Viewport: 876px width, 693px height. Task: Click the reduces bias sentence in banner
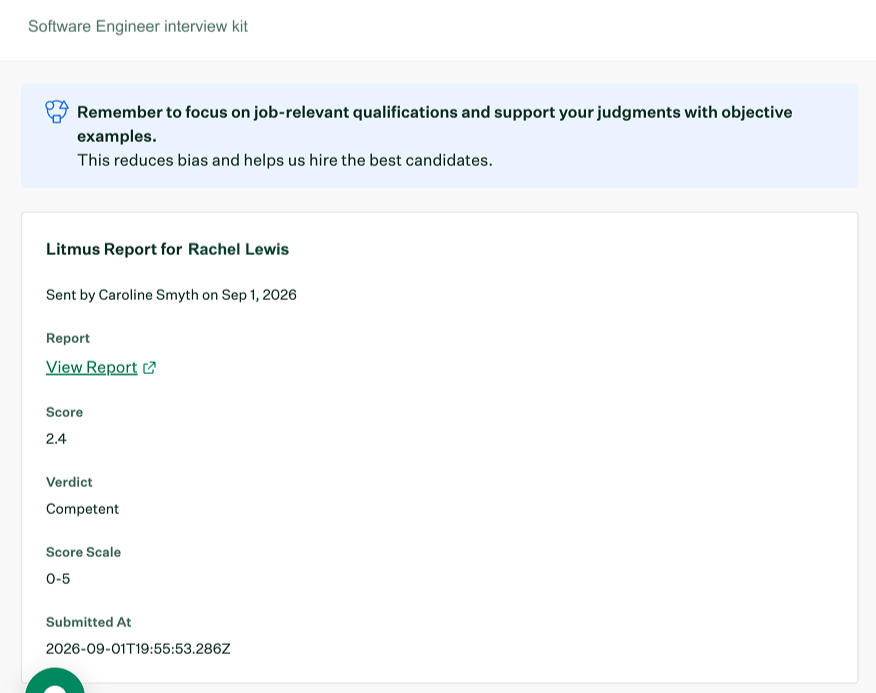coord(285,160)
